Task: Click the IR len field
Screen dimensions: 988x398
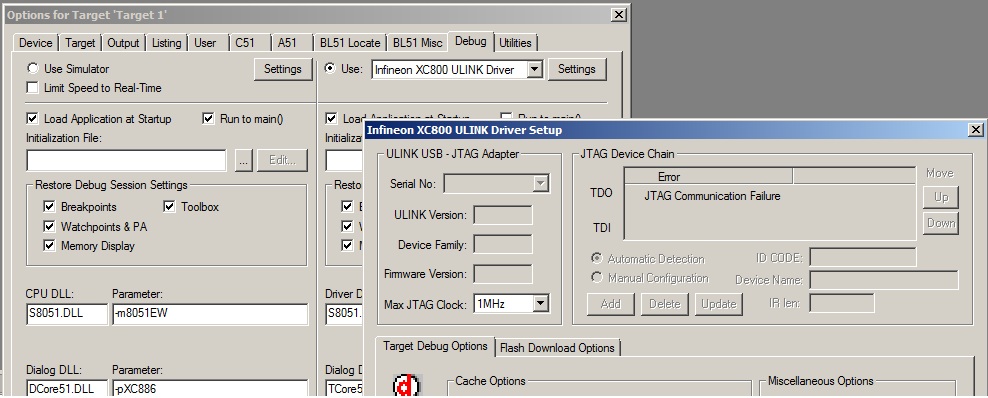Action: point(842,303)
